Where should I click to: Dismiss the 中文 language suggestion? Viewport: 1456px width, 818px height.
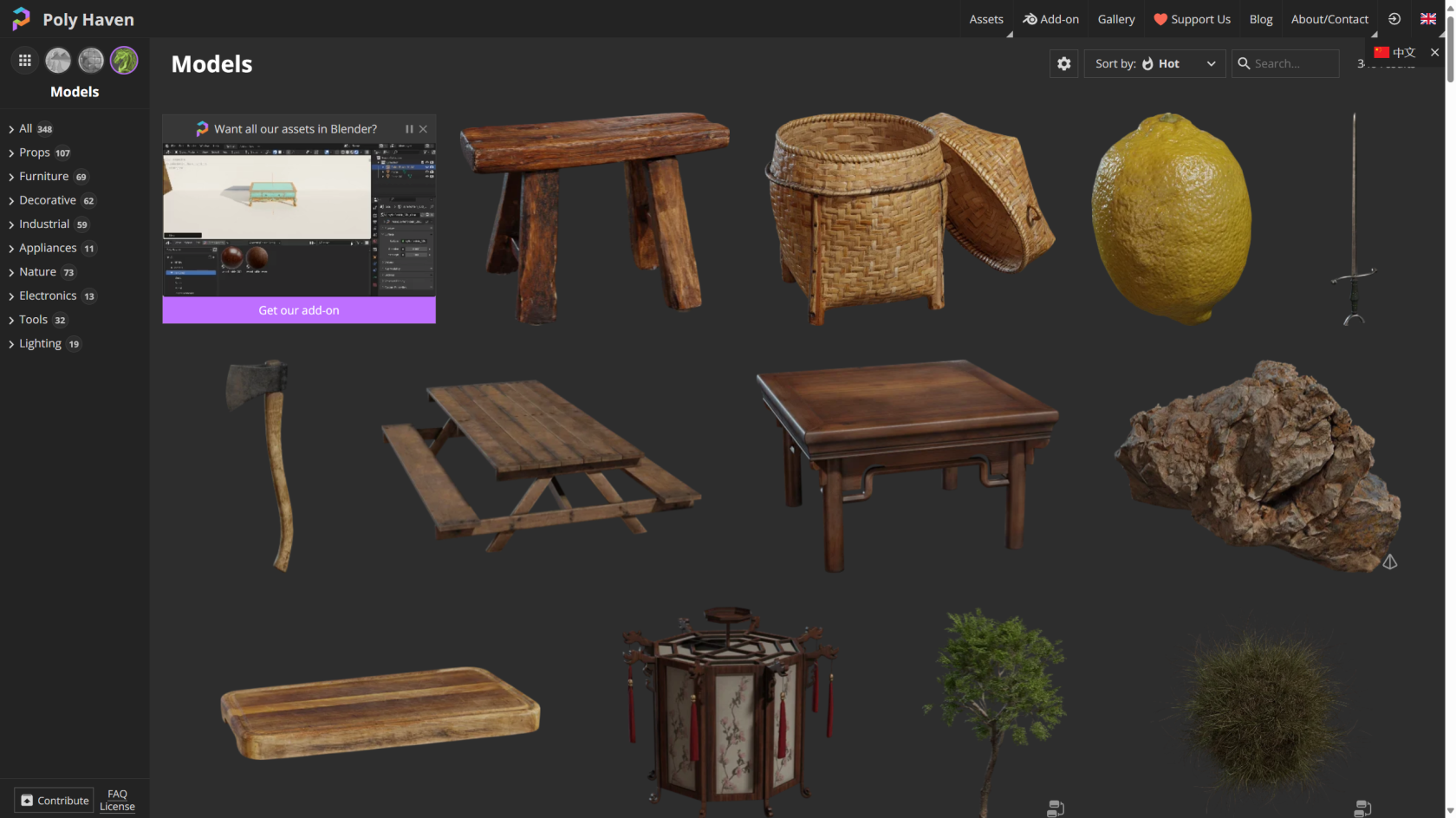pyautogui.click(x=1434, y=52)
